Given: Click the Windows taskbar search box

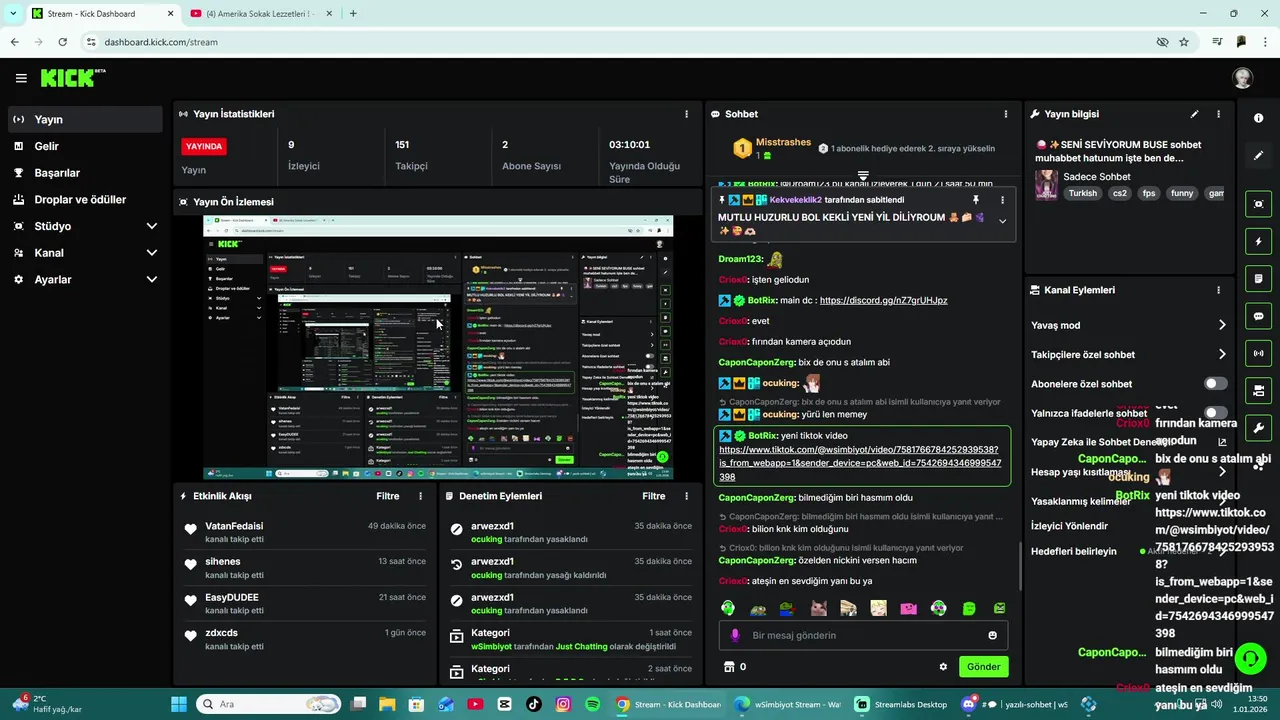Looking at the screenshot, I should 268,704.
